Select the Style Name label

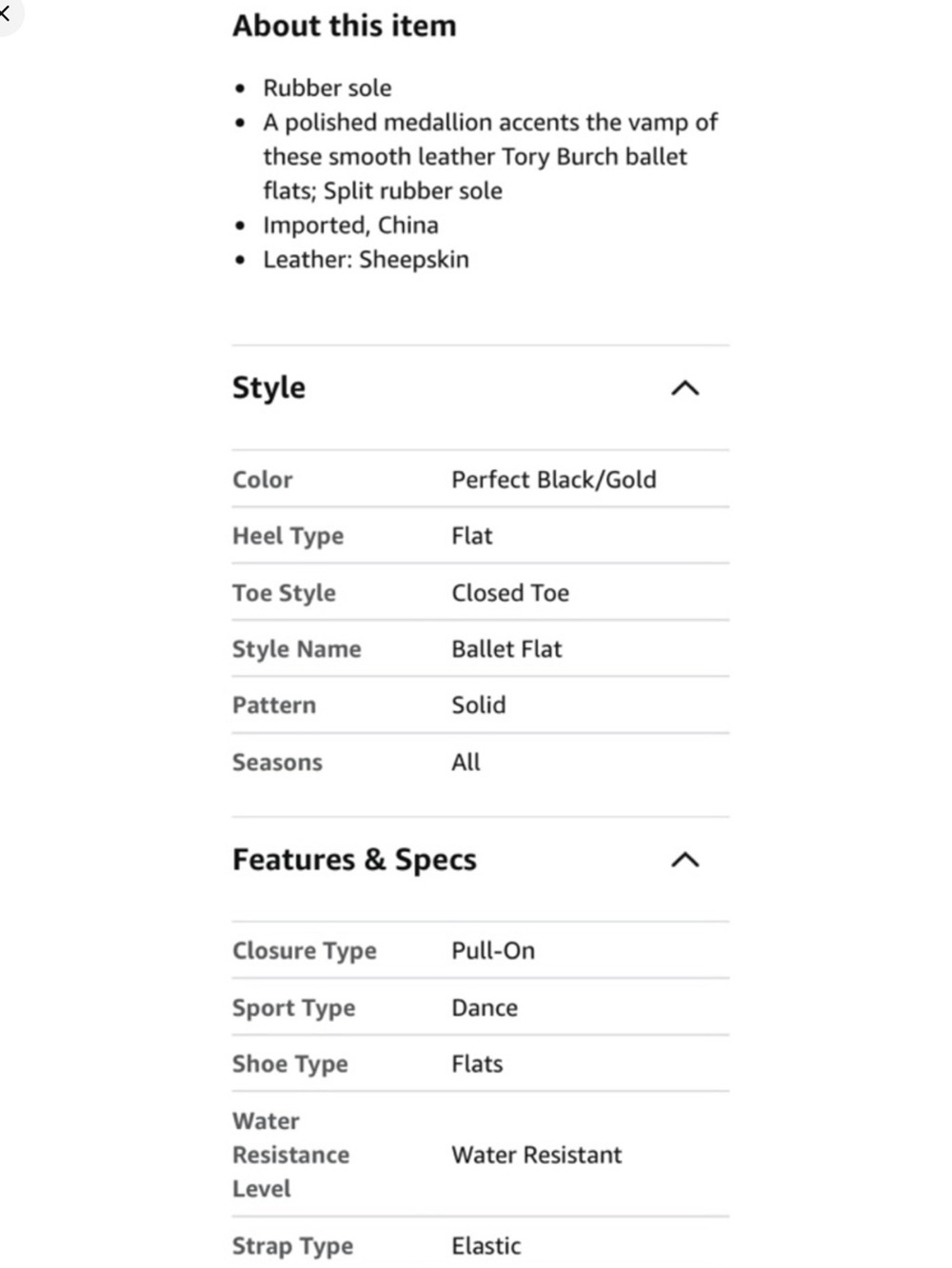tap(297, 649)
